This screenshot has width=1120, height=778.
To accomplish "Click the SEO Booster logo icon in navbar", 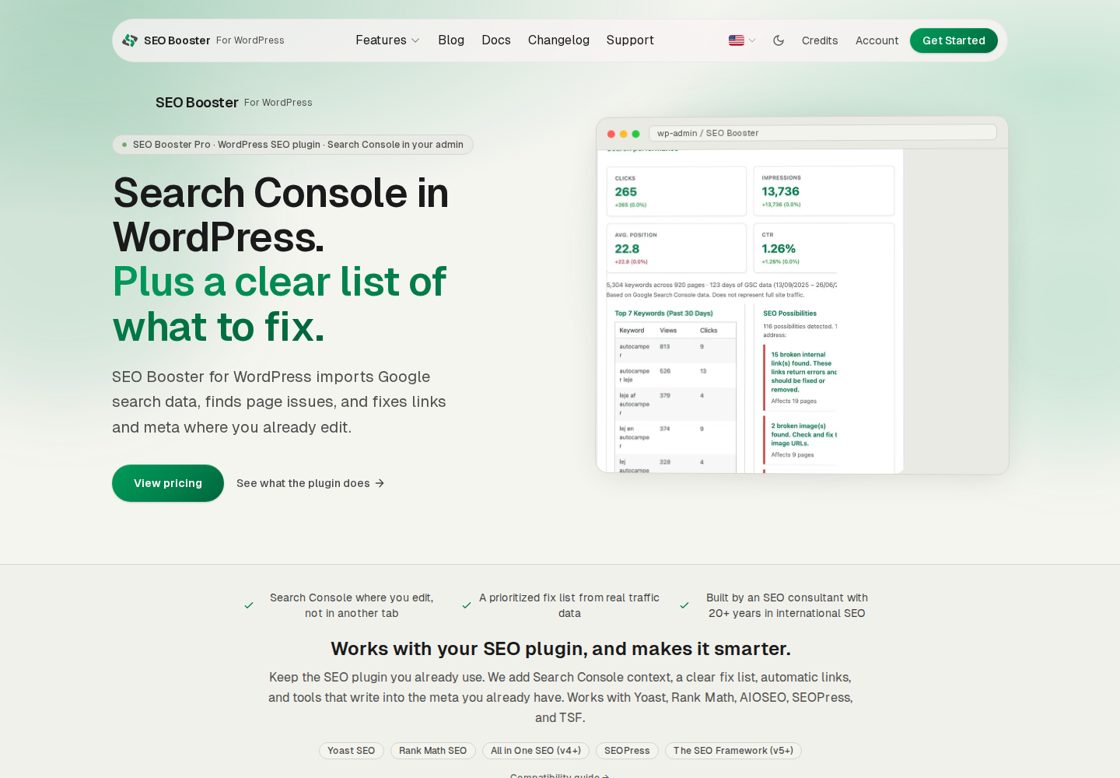I will [x=130, y=40].
